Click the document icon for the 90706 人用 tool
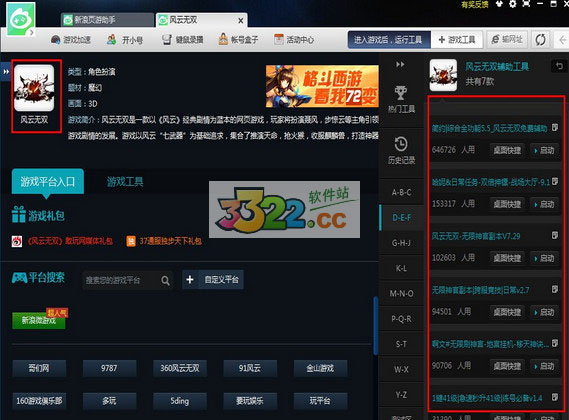The height and width of the screenshot is (420, 569). click(555, 343)
